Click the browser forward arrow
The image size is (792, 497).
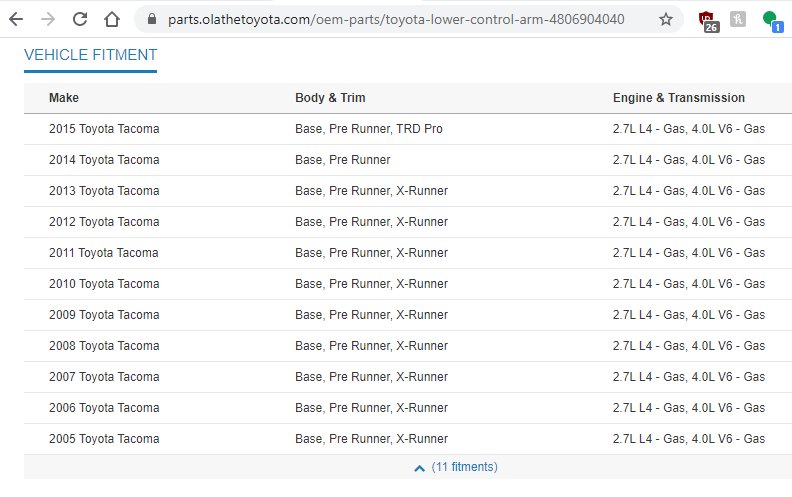click(x=48, y=19)
